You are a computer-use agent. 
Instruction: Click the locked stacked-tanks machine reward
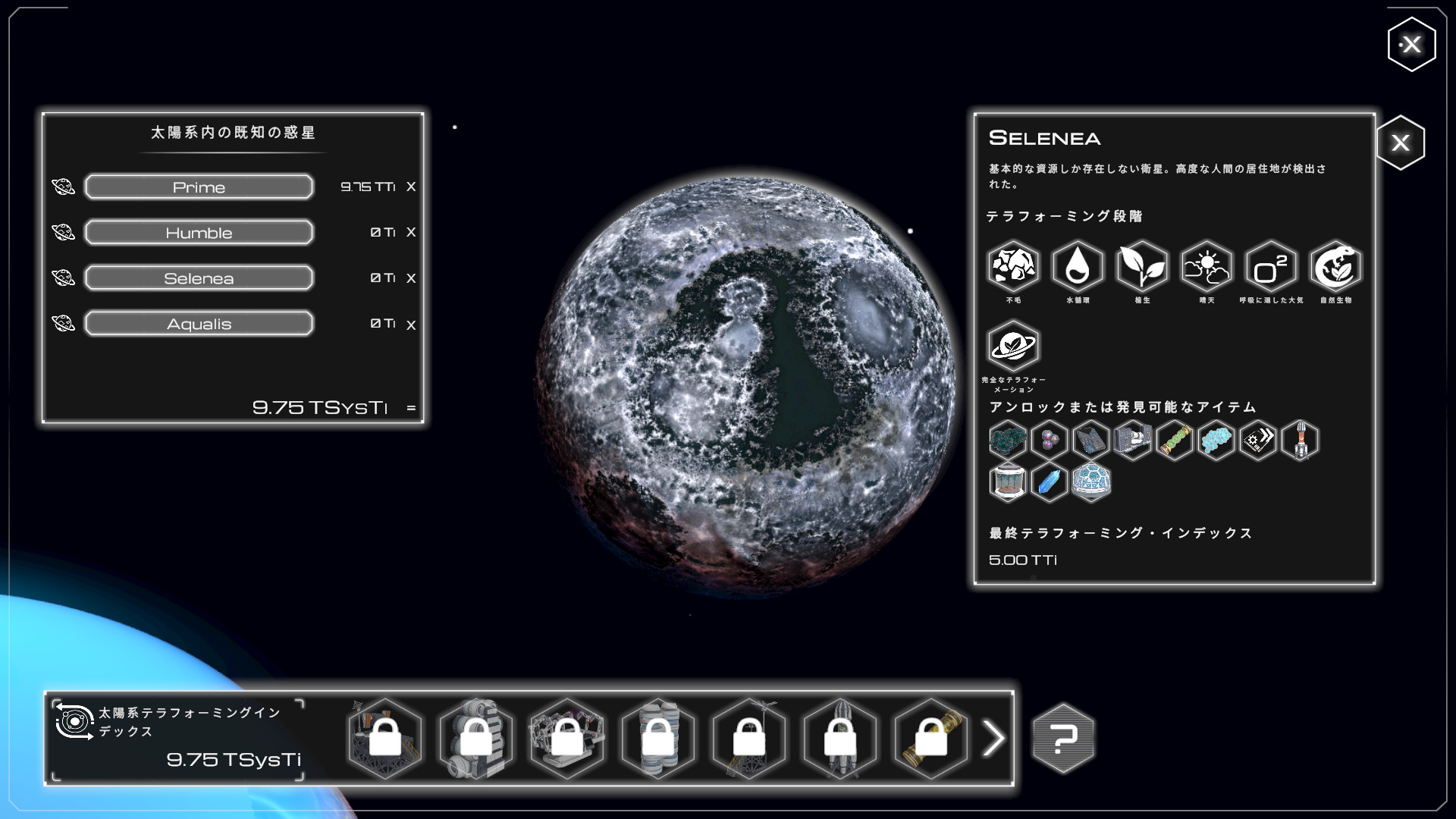476,739
